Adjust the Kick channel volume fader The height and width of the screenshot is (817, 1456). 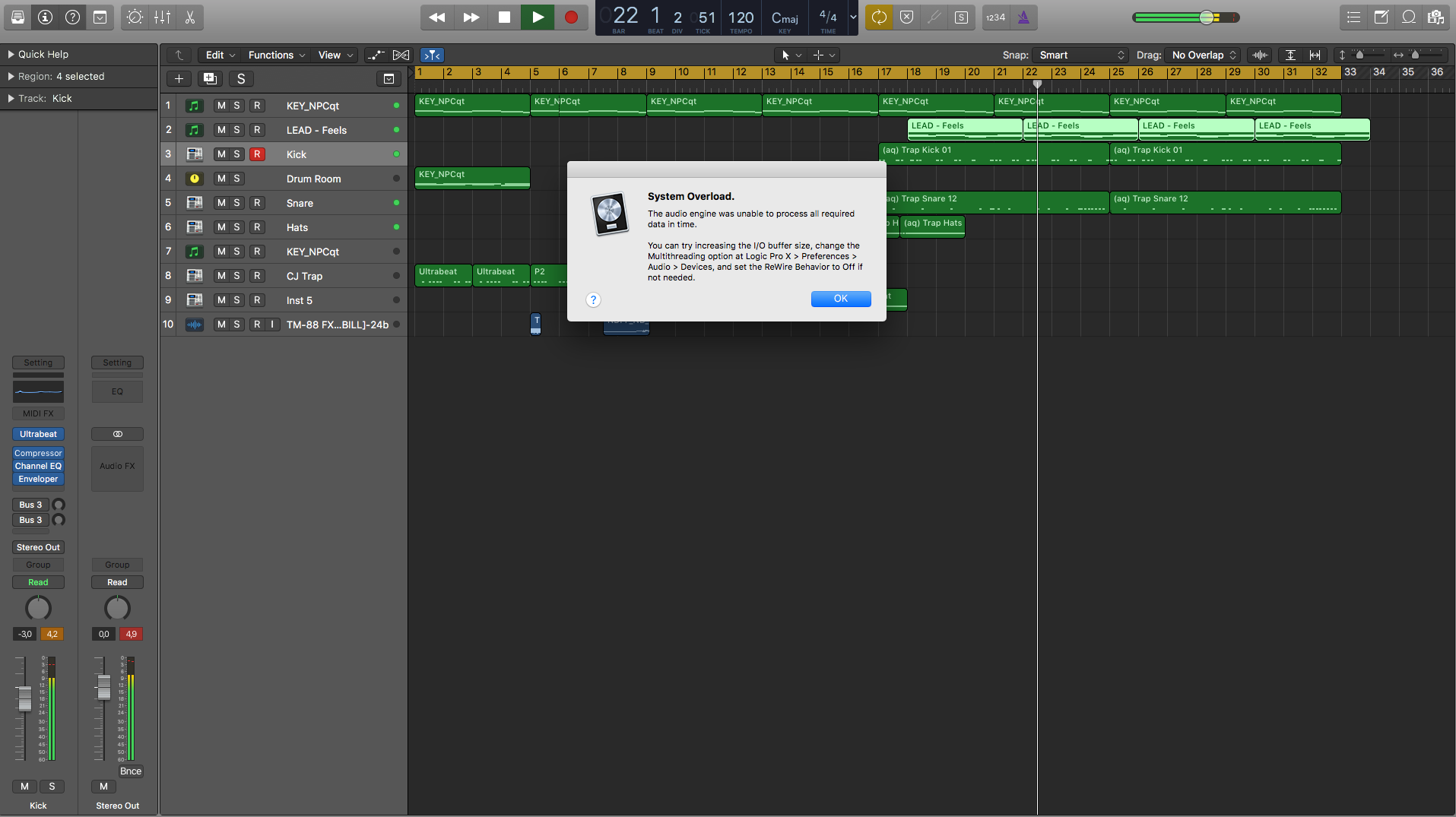click(25, 698)
